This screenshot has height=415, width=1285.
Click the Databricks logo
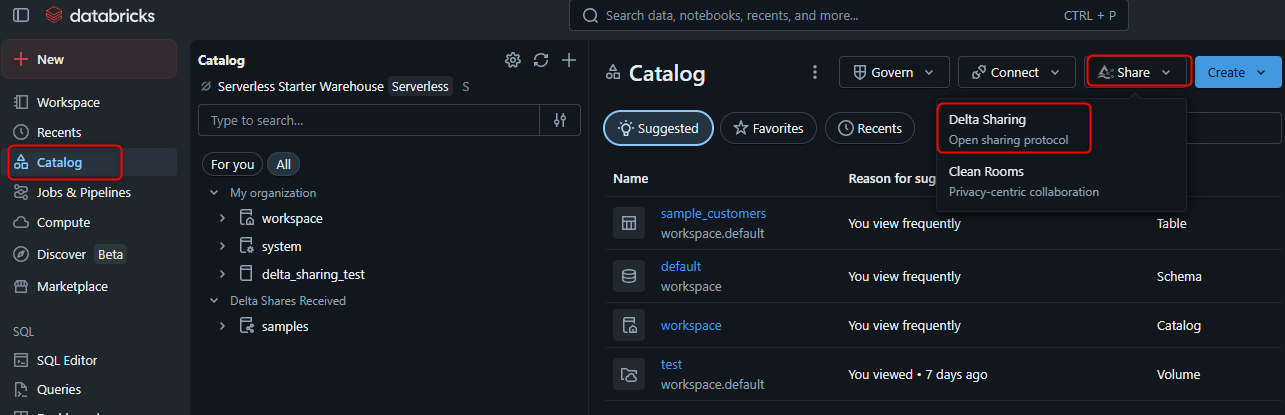tap(100, 15)
